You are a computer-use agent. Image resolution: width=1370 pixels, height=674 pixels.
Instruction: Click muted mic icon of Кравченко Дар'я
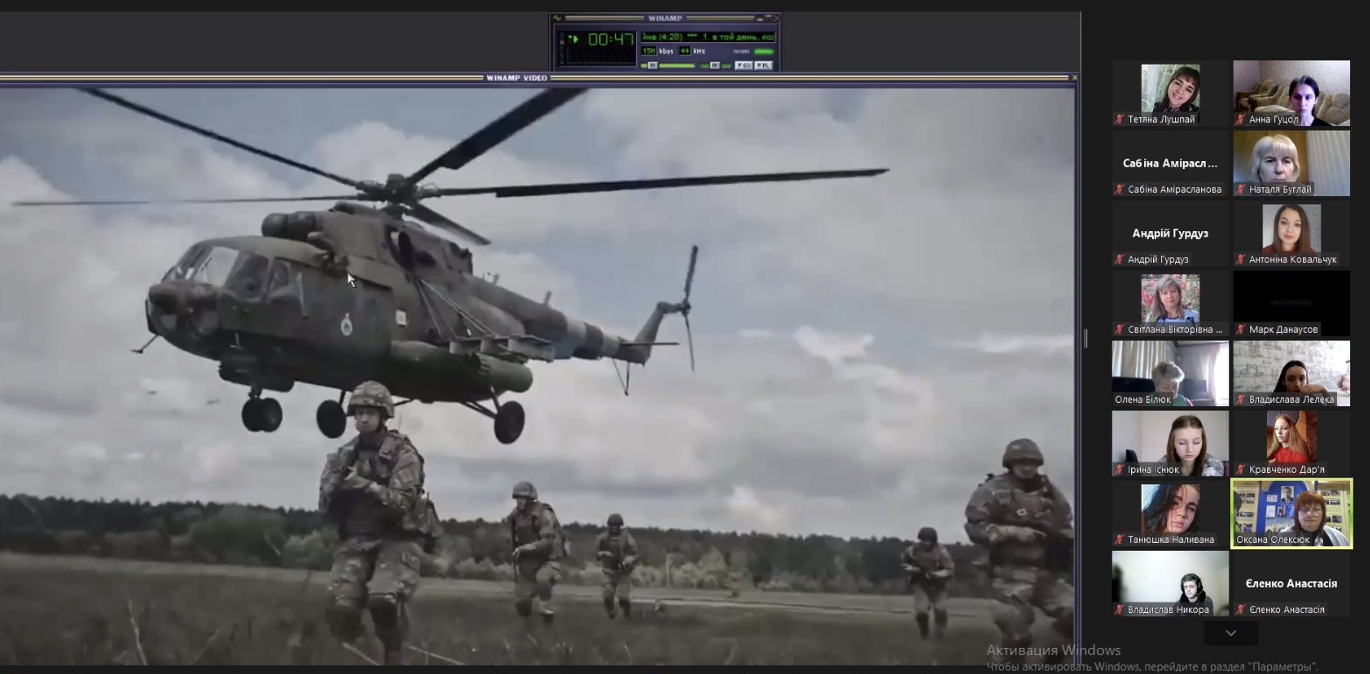pos(1241,469)
